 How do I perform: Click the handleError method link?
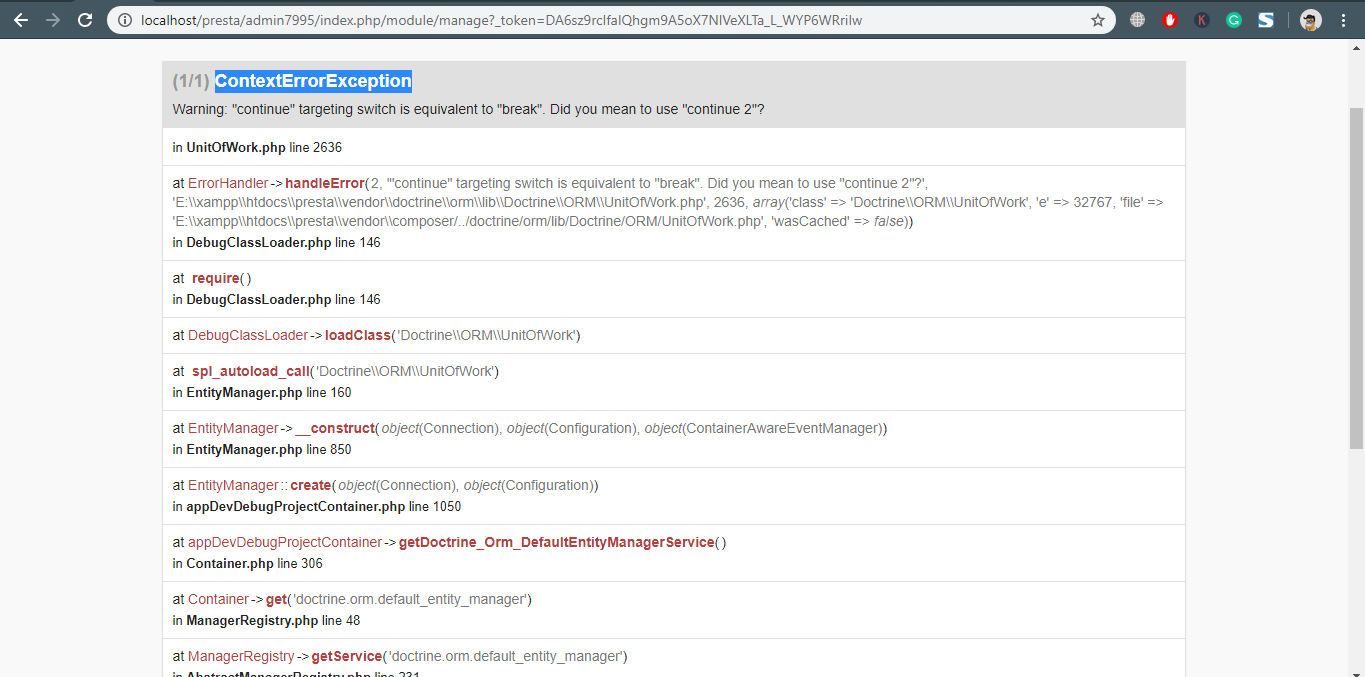[x=324, y=183]
